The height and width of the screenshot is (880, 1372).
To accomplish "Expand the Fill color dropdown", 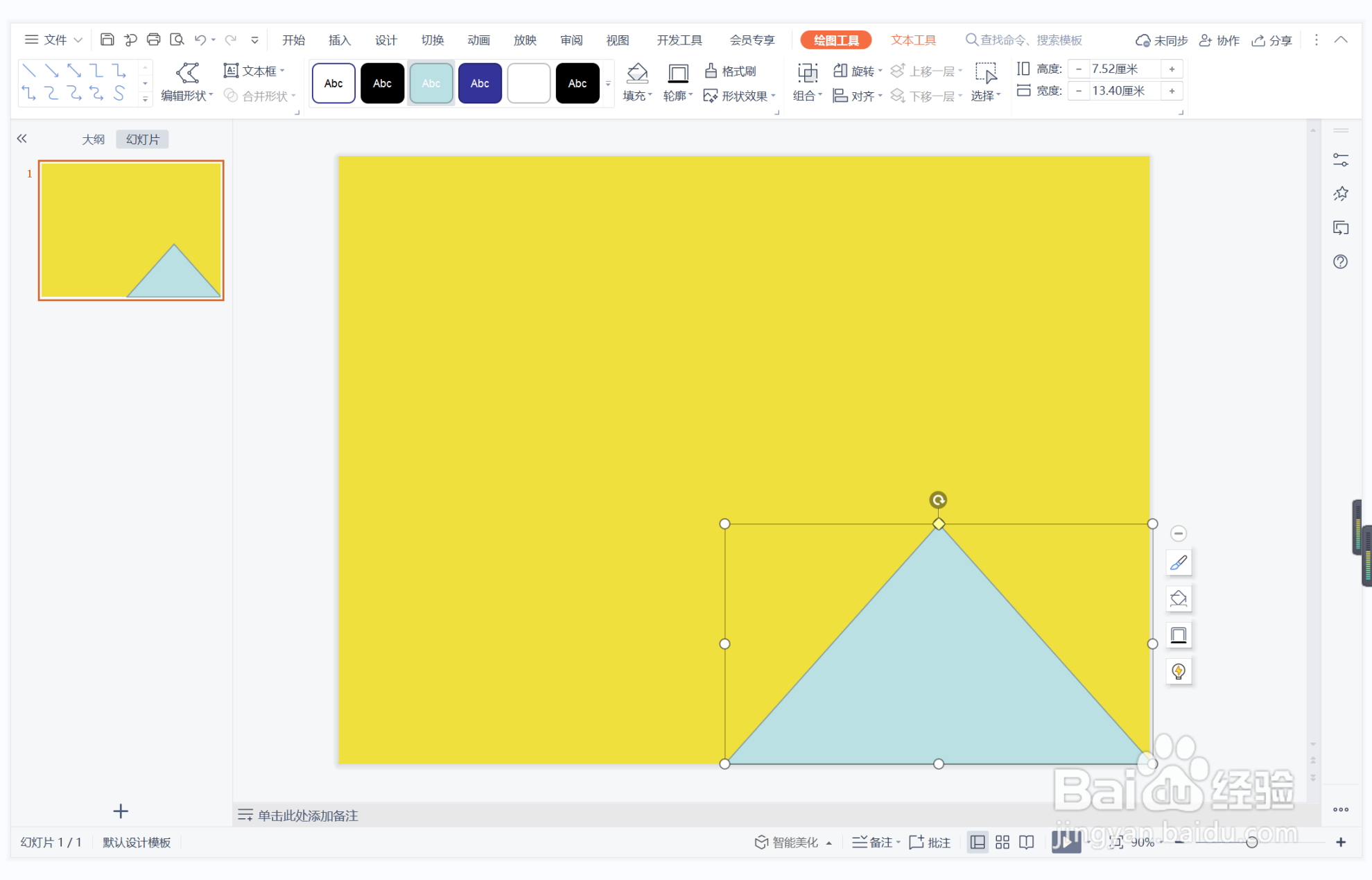I will tap(650, 96).
